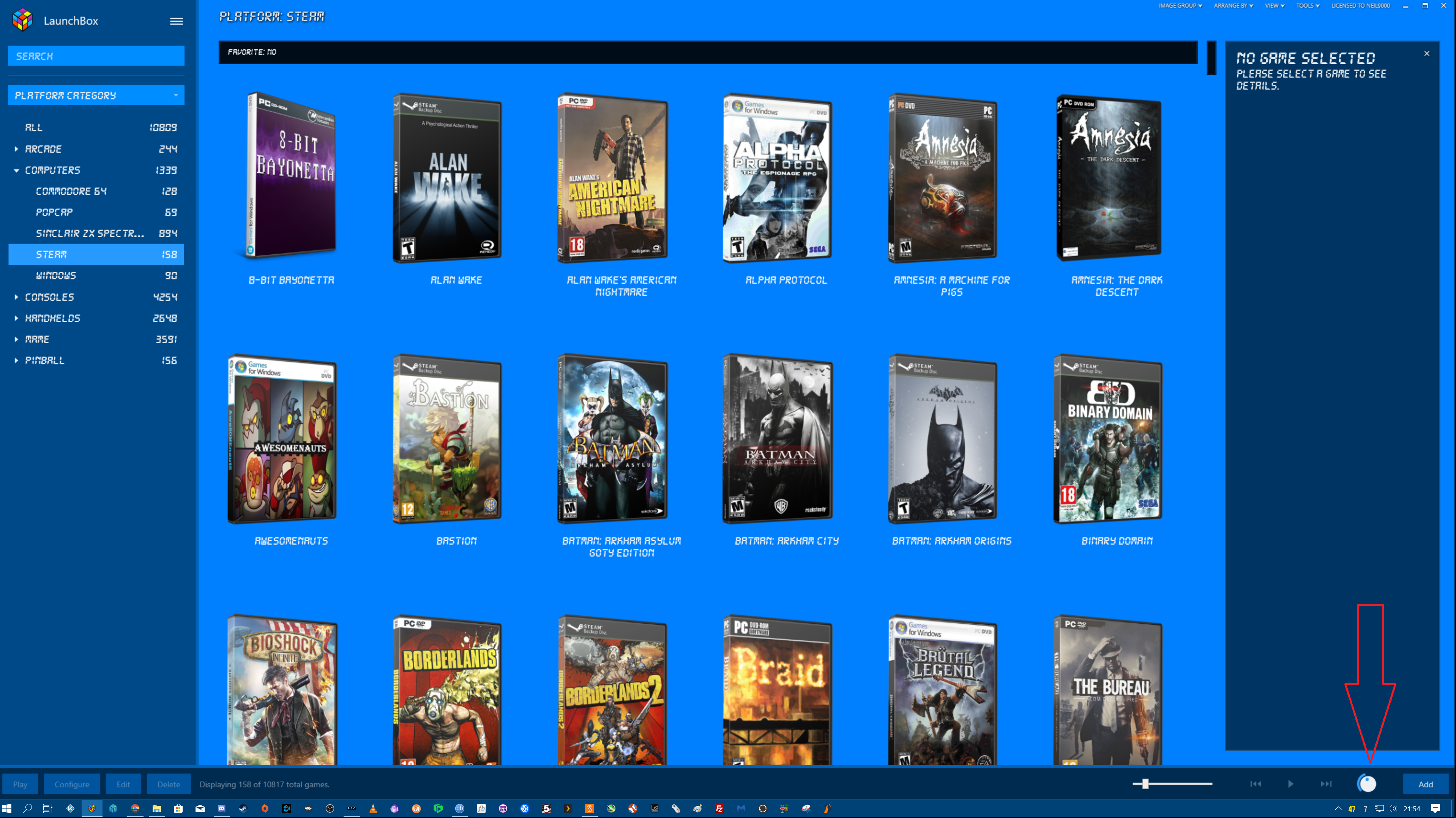Select the BioShock Infinite box art

point(282,690)
